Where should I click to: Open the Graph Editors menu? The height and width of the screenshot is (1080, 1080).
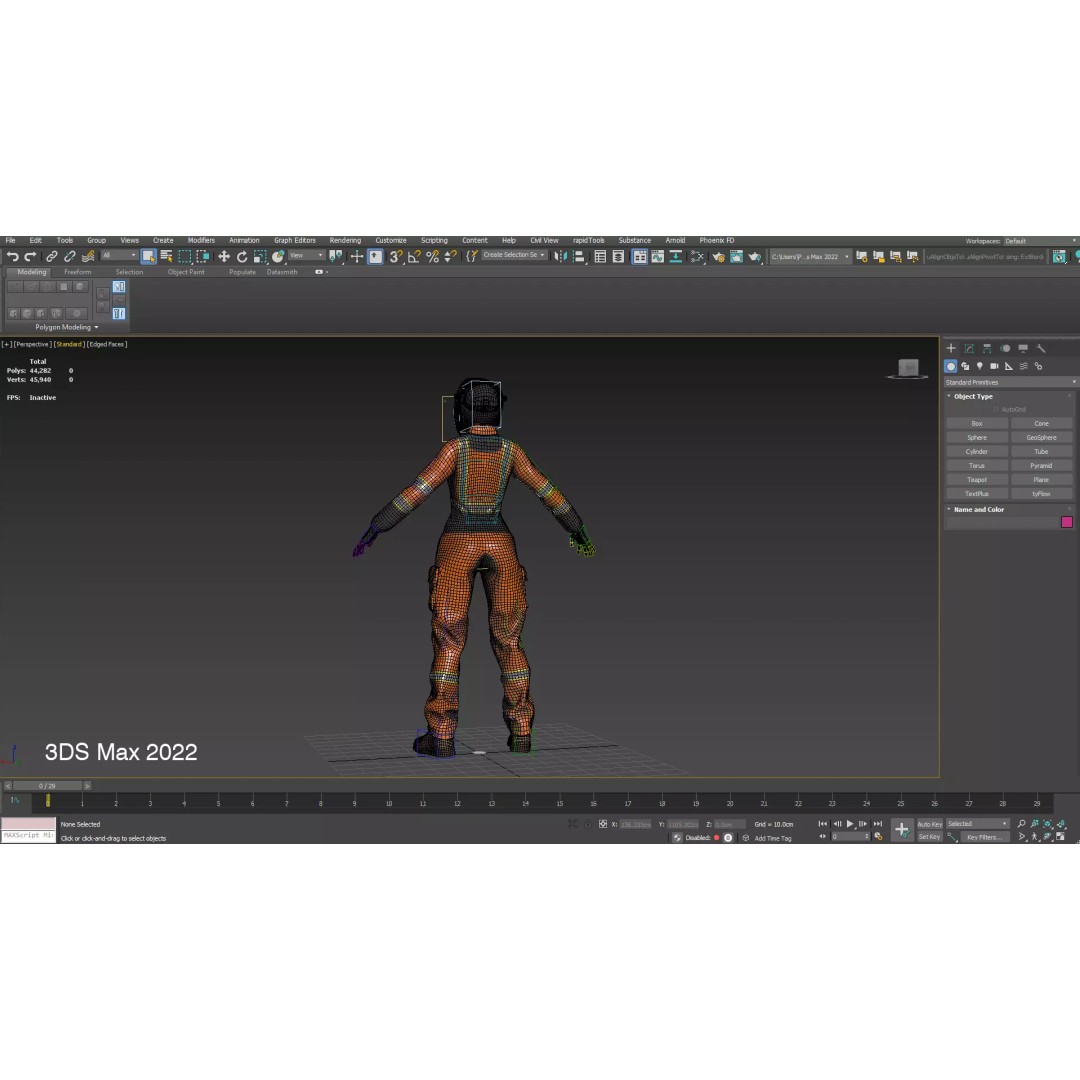pos(295,240)
